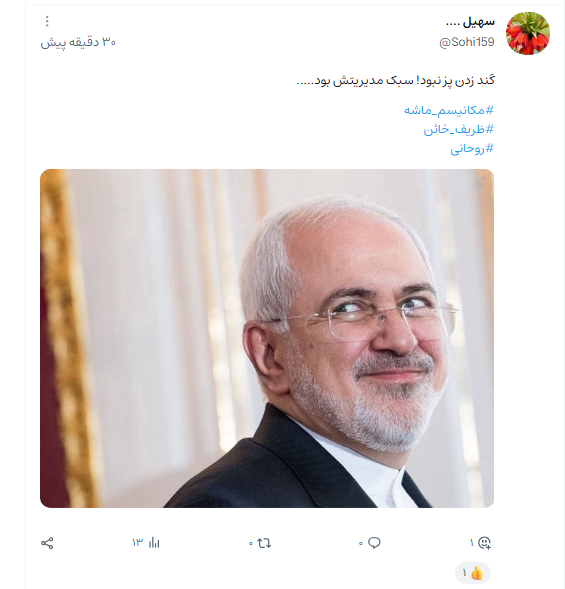Open replies with the comment bubble icon
565x589 pixels.
click(374, 542)
